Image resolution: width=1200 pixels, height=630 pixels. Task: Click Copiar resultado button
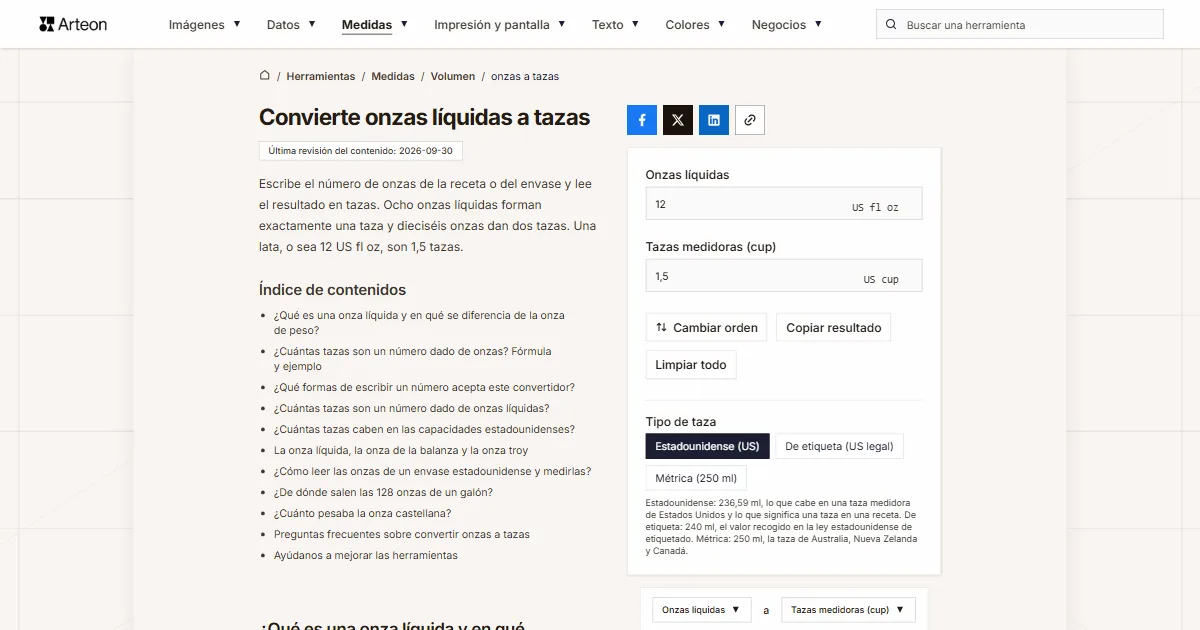pyautogui.click(x=834, y=327)
